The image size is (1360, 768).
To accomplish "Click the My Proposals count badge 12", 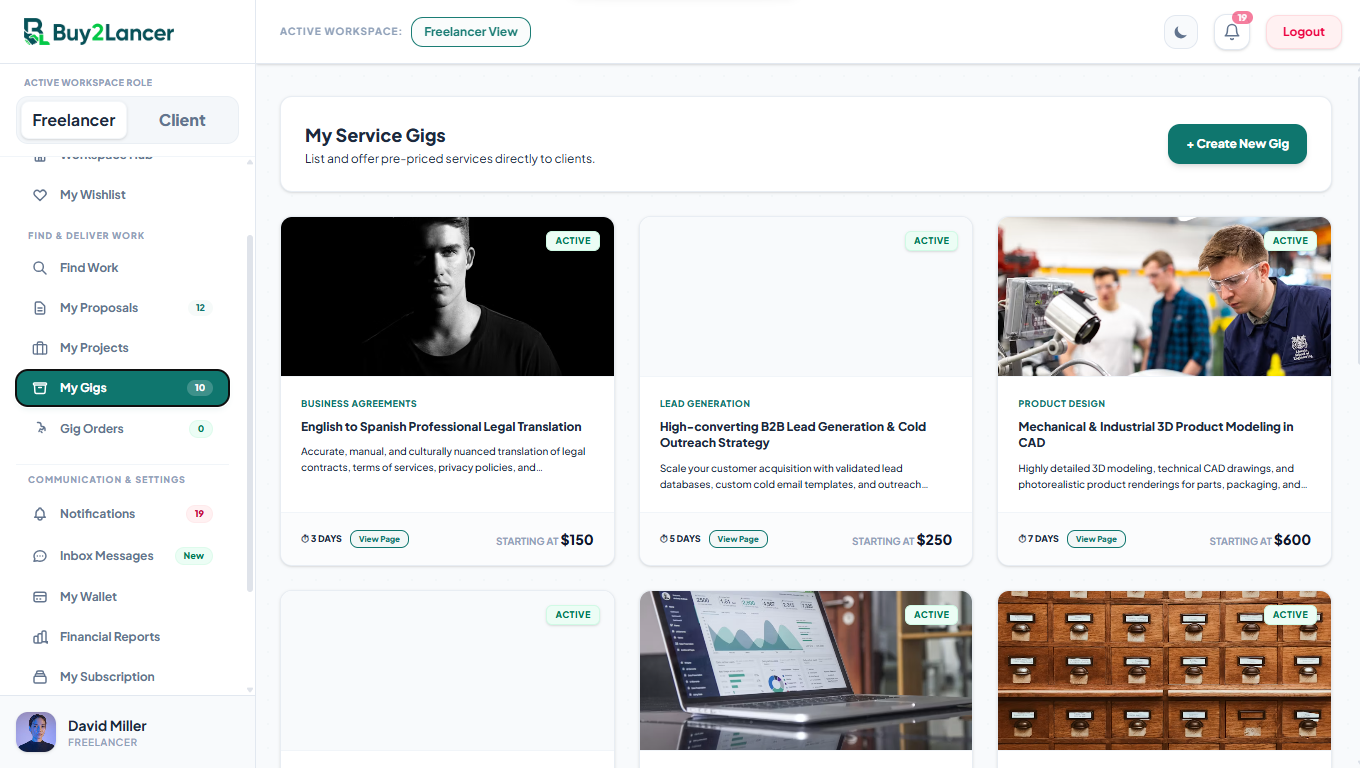I will (200, 308).
